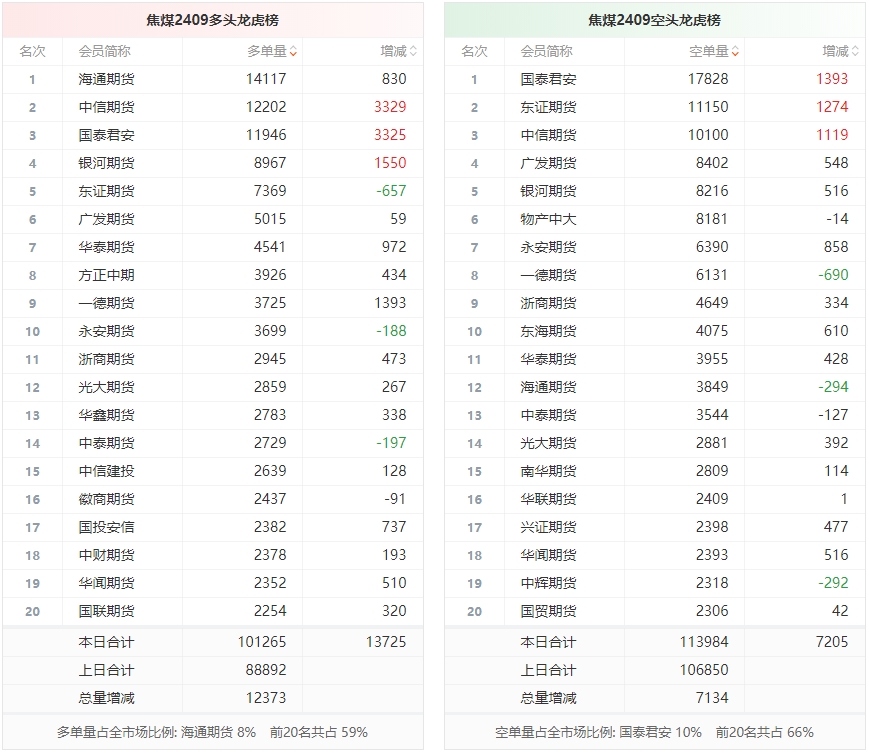Click the green change value -657
The image size is (869, 753).
click(391, 191)
